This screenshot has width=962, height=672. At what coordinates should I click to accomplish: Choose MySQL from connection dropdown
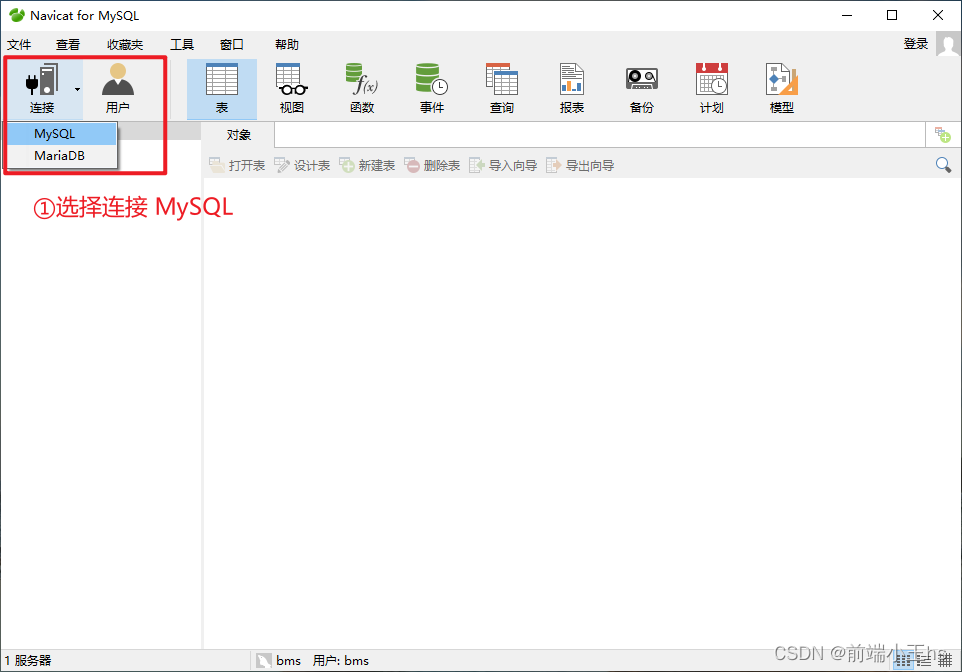tap(62, 134)
